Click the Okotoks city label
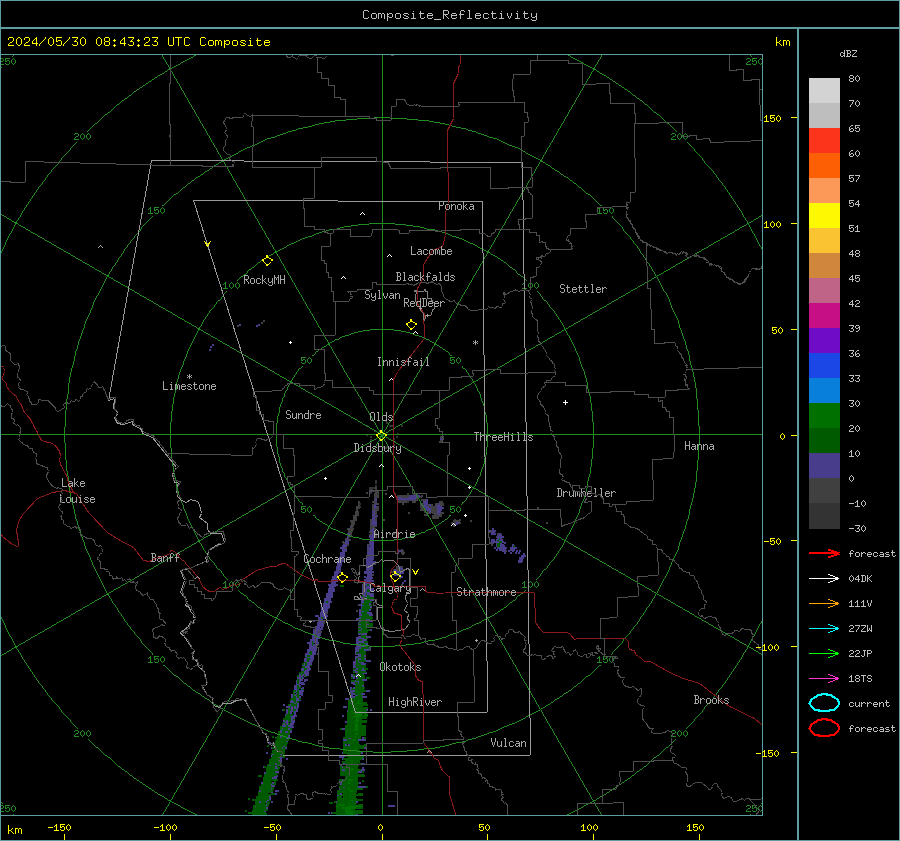 [x=400, y=667]
